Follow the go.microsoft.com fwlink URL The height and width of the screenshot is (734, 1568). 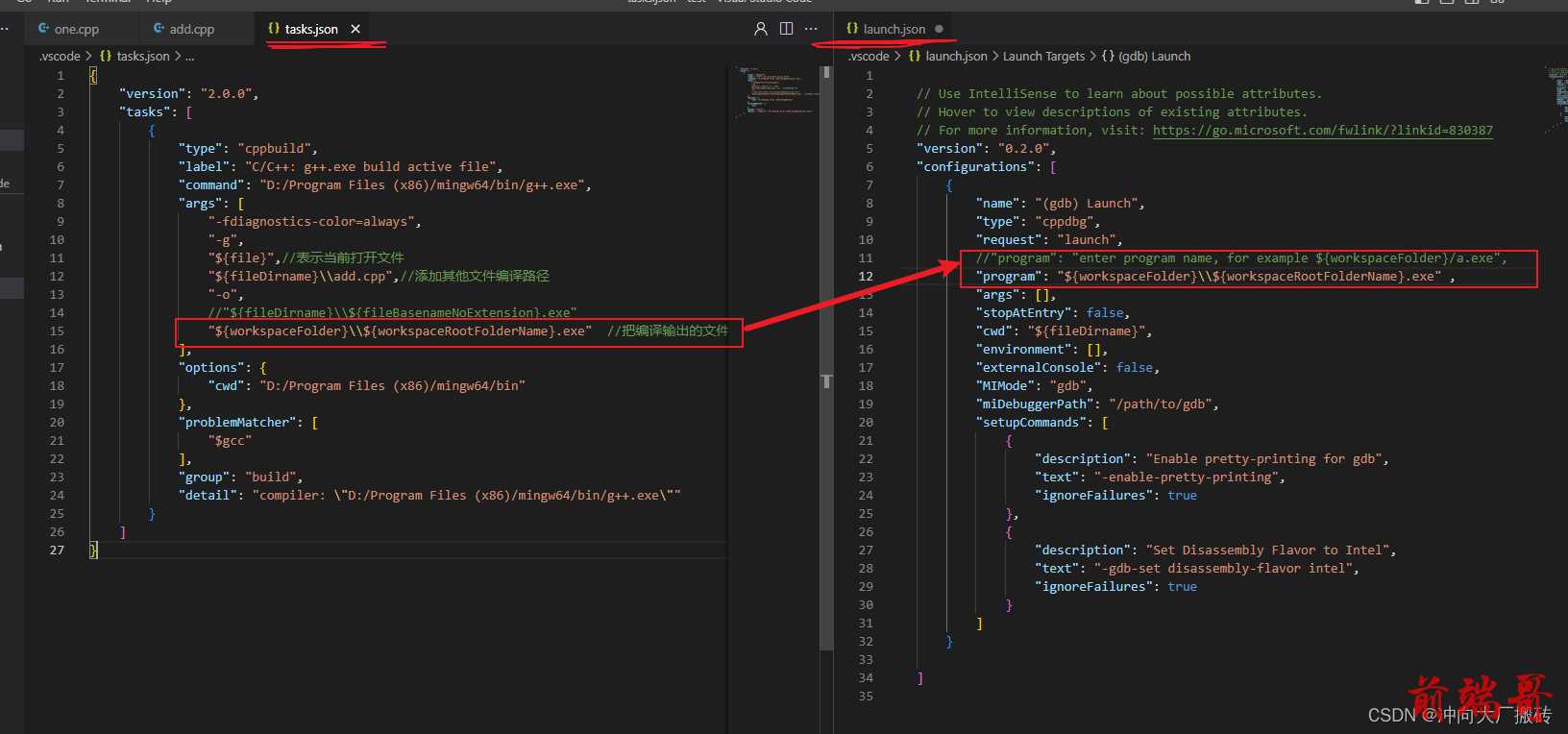click(1323, 131)
